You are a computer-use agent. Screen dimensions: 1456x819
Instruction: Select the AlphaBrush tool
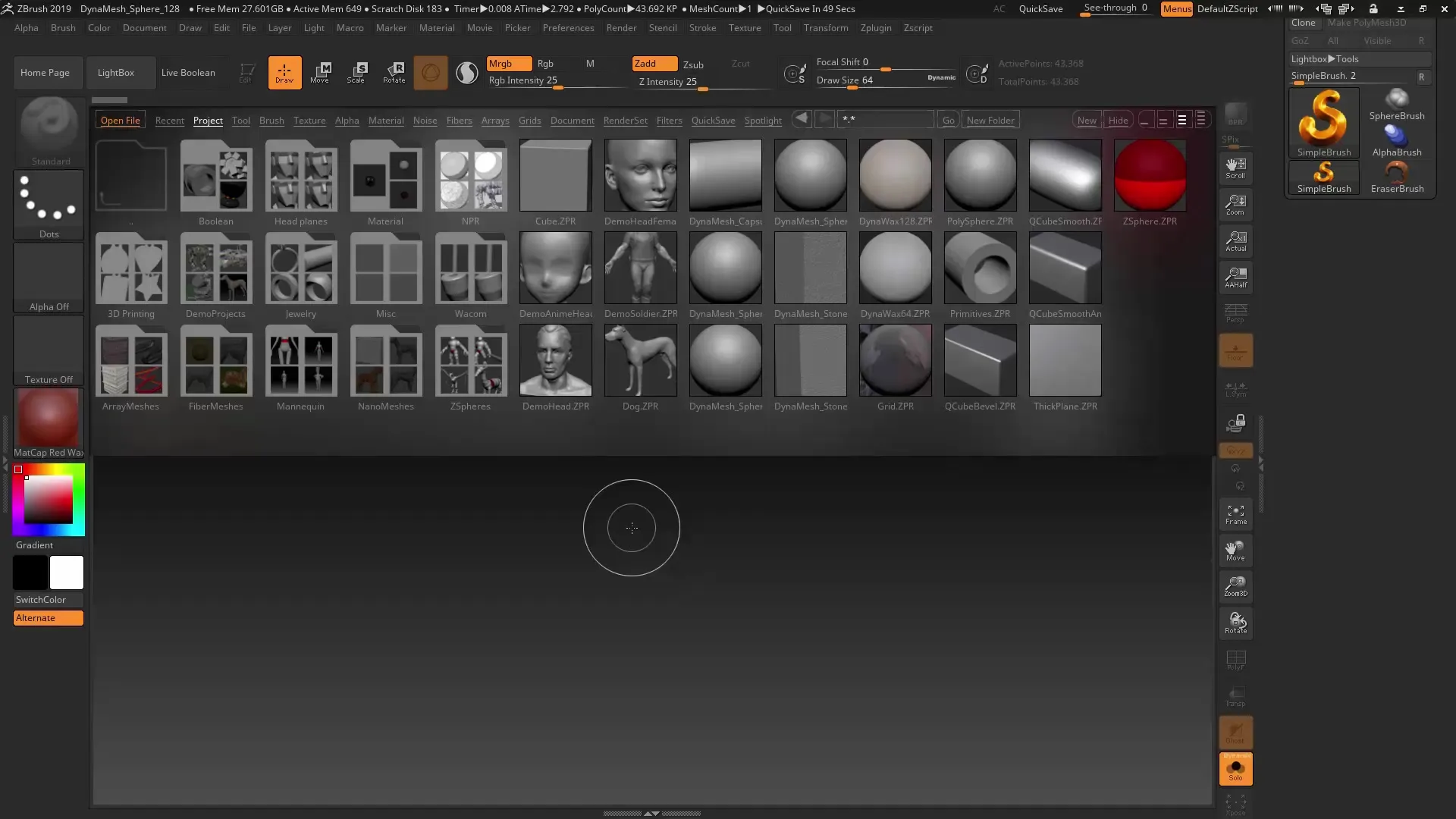tap(1397, 141)
